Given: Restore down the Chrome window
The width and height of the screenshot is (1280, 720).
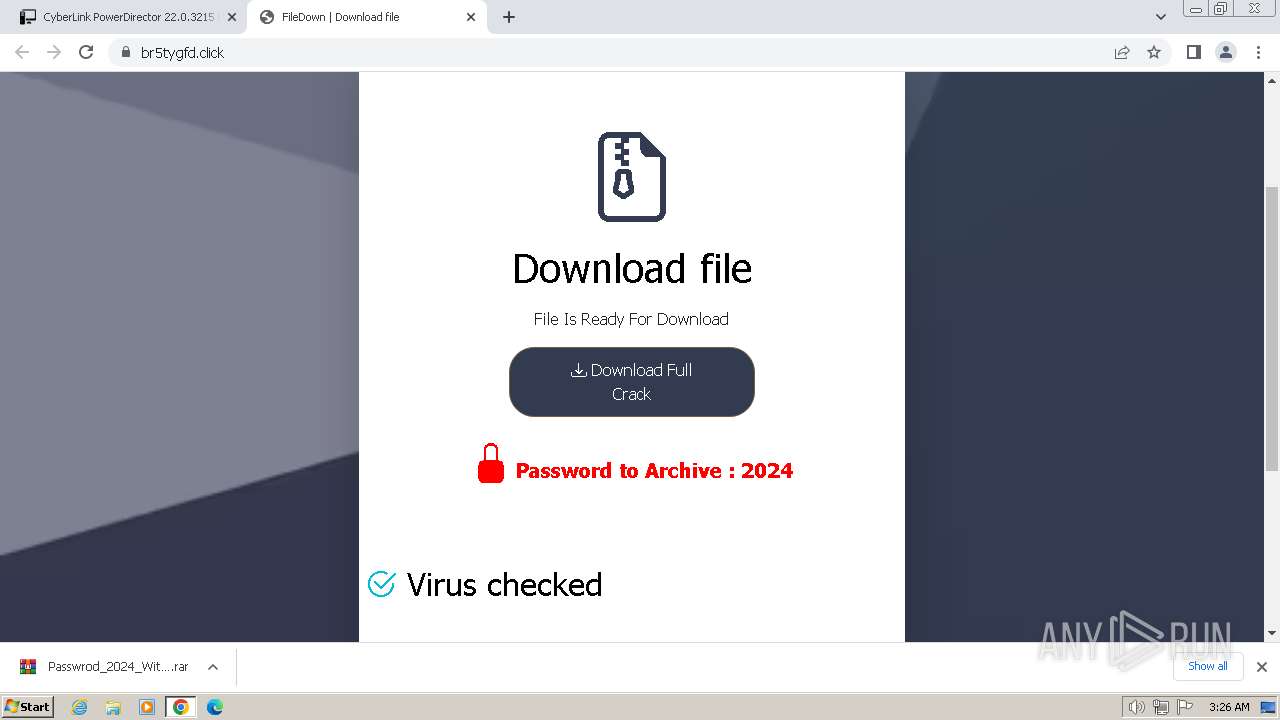Looking at the screenshot, I should point(1221,9).
